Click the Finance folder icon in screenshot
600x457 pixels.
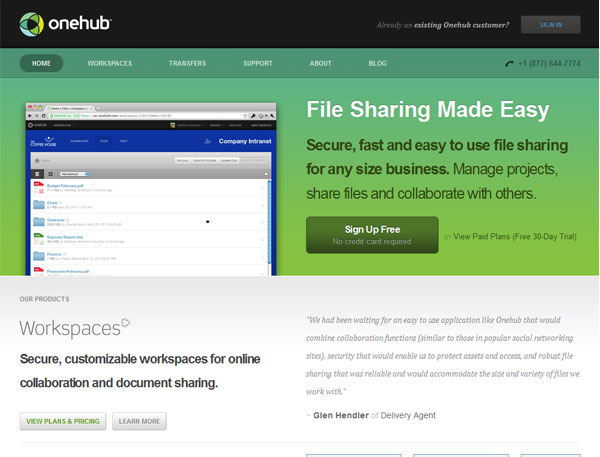(39, 256)
